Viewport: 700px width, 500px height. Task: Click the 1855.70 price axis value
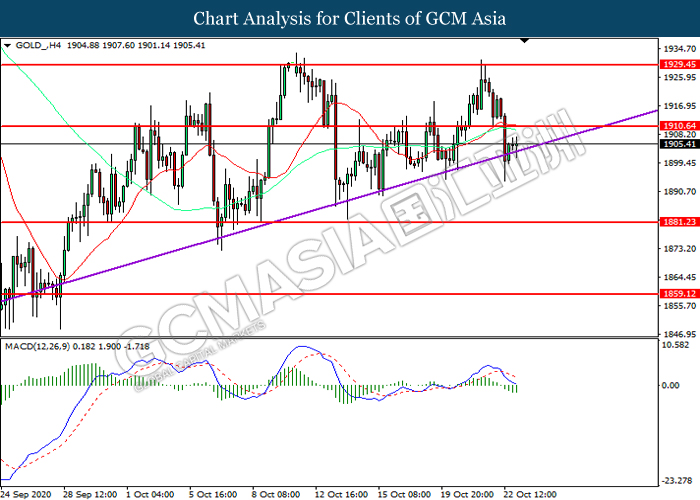pyautogui.click(x=679, y=306)
